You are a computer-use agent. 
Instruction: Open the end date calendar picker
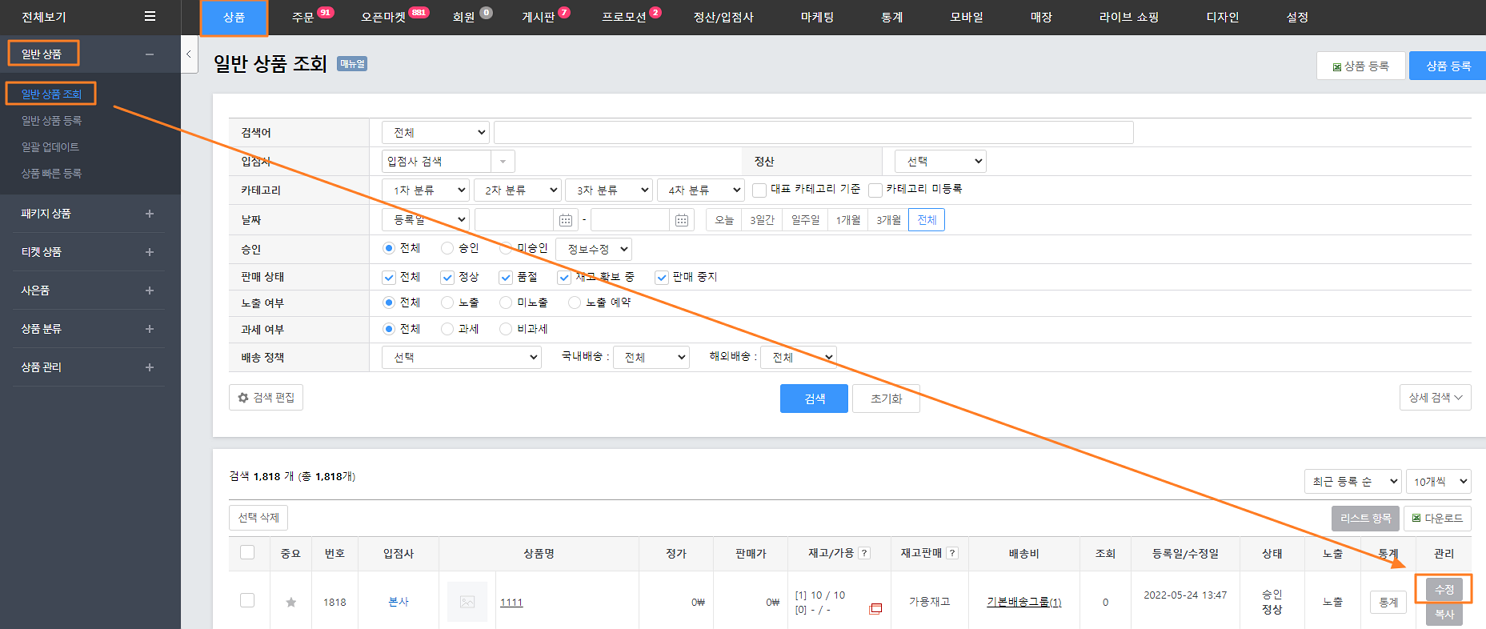(x=682, y=220)
